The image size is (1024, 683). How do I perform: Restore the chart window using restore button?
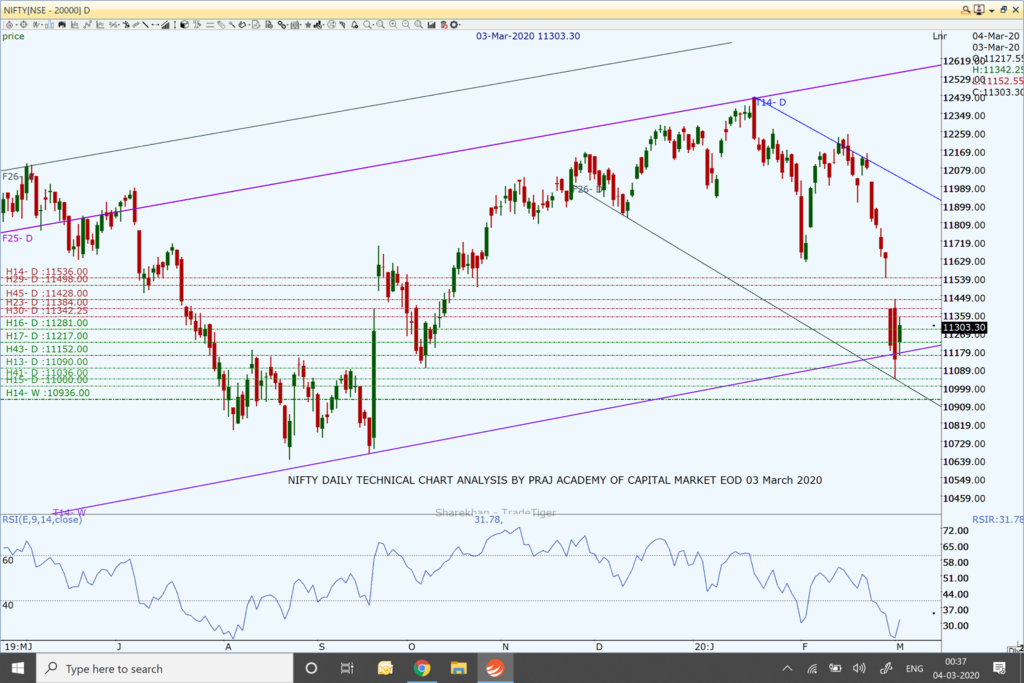click(1004, 10)
